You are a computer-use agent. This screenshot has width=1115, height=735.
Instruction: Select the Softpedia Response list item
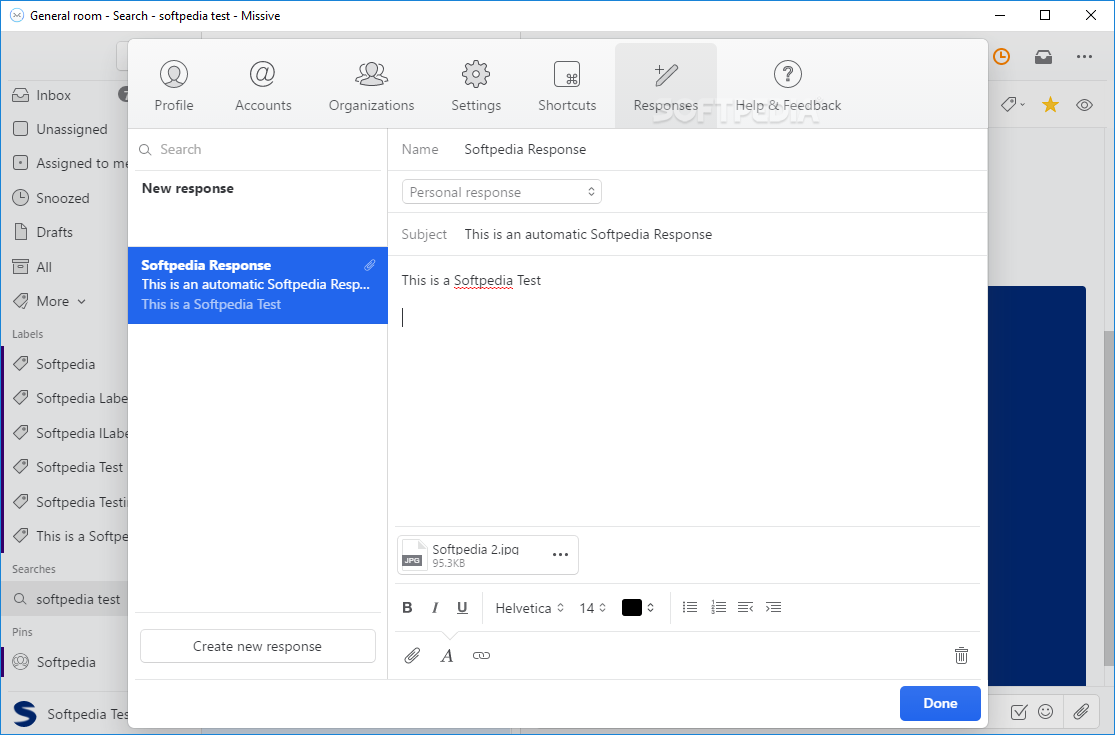(257, 285)
